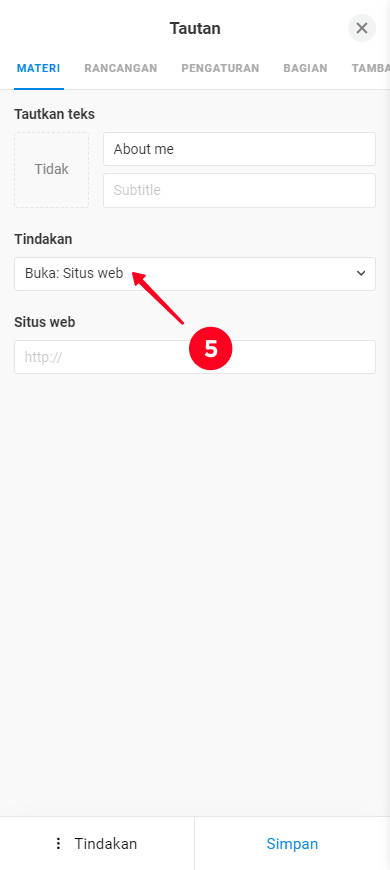Expand the 'Buka: Situs web' dropdown
Screen dimensions: 390x870
point(195,274)
